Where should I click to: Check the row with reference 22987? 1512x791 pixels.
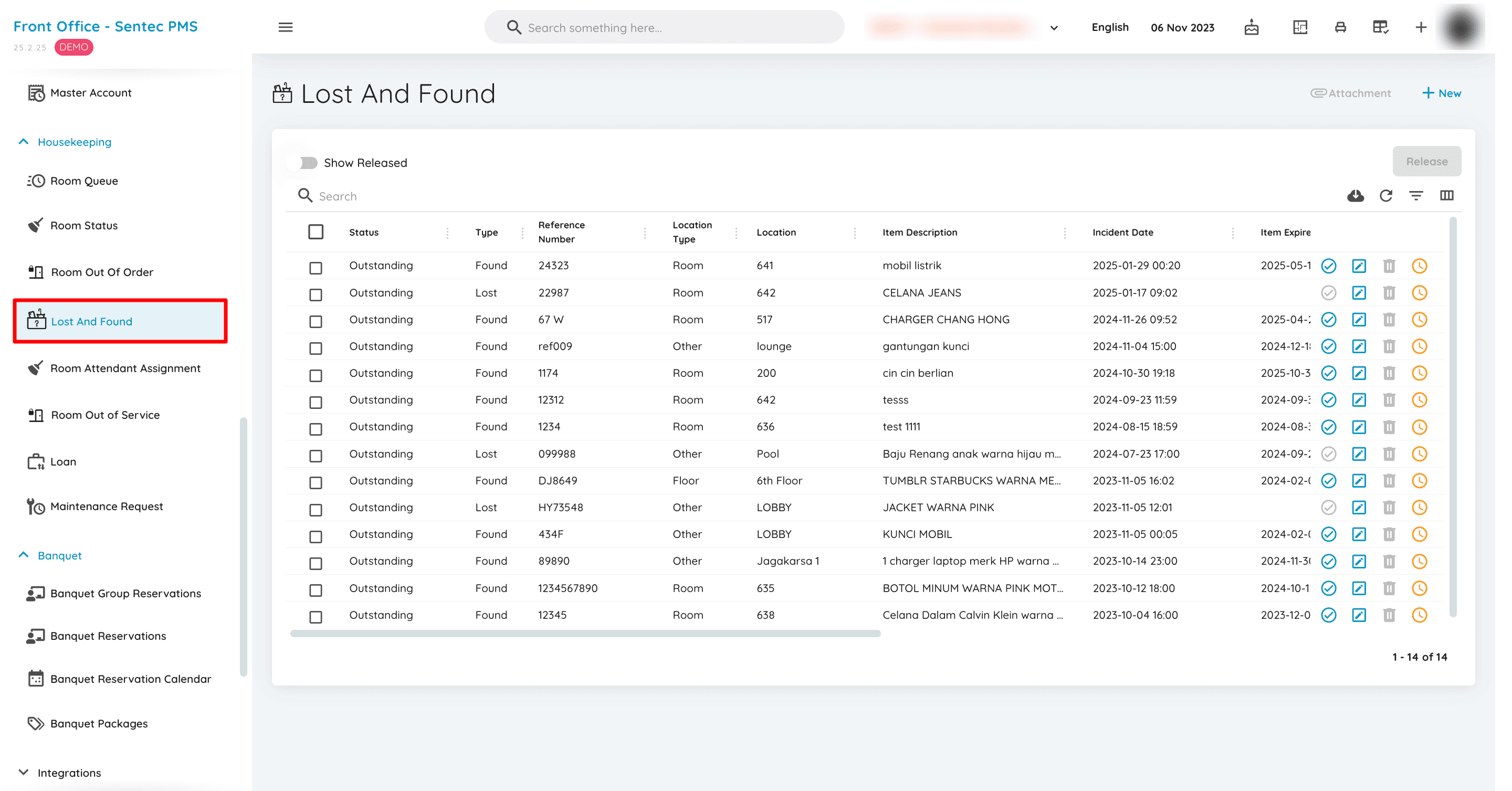316,294
